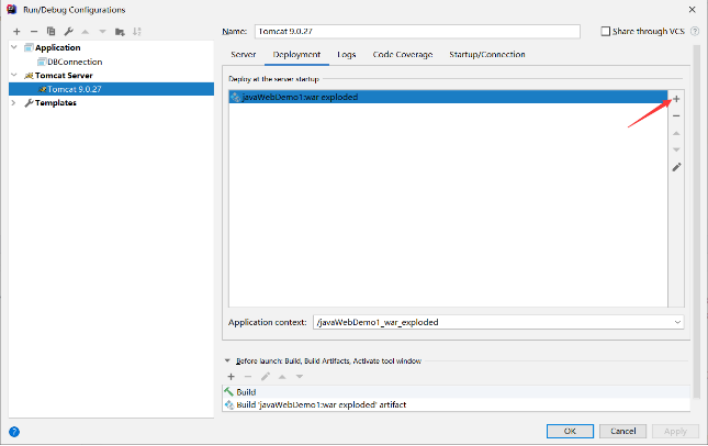Move deployment artifact down
Viewport: 708px width, 446px height.
(676, 150)
